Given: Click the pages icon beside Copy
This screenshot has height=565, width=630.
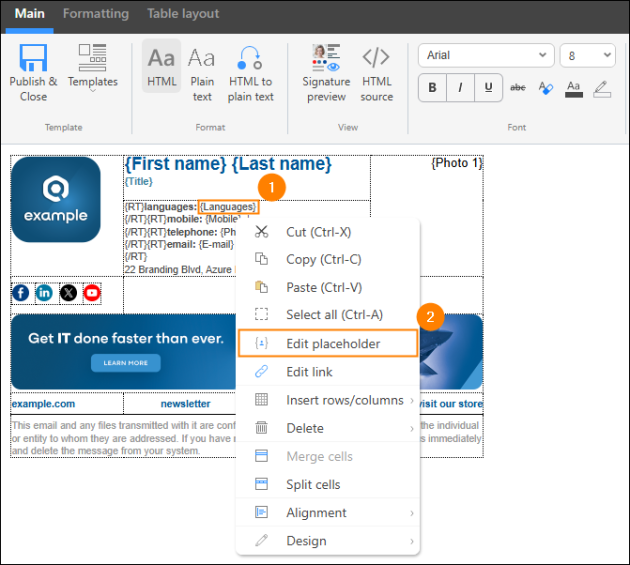Looking at the screenshot, I should coord(262,259).
